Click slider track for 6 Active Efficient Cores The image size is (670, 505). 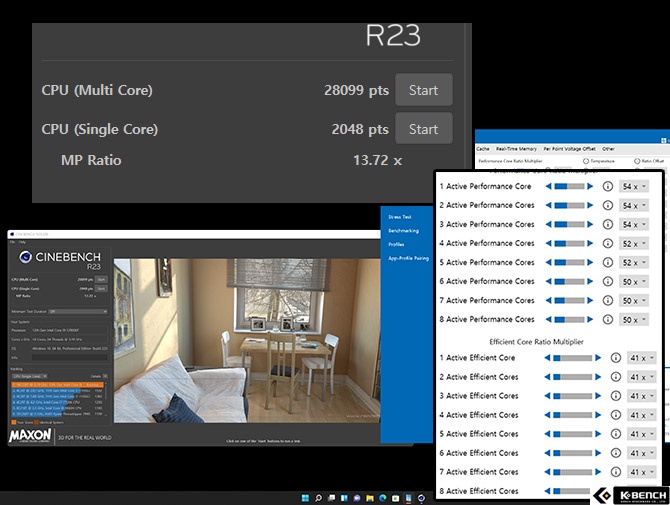click(573, 453)
